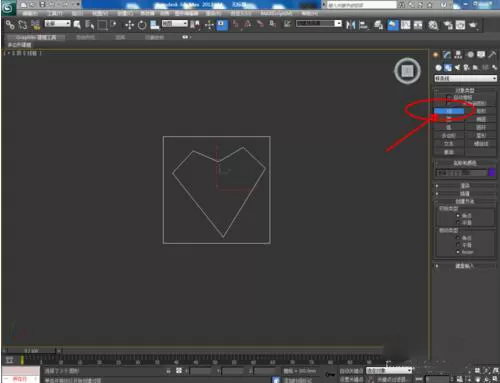Select drag type Bezier radio button
Viewport: 500px width, 383px height.
pos(458,252)
